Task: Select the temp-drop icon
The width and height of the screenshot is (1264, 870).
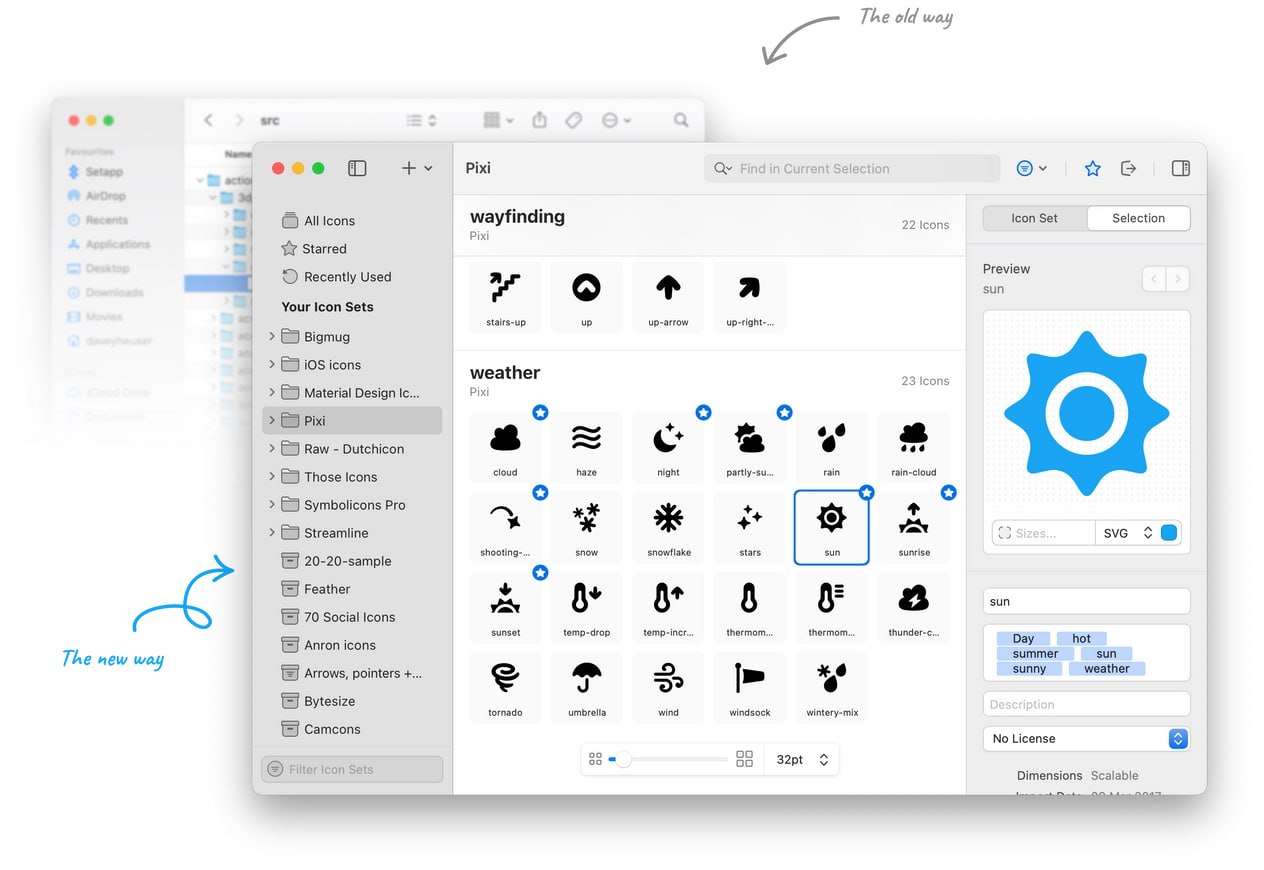Action: click(586, 607)
